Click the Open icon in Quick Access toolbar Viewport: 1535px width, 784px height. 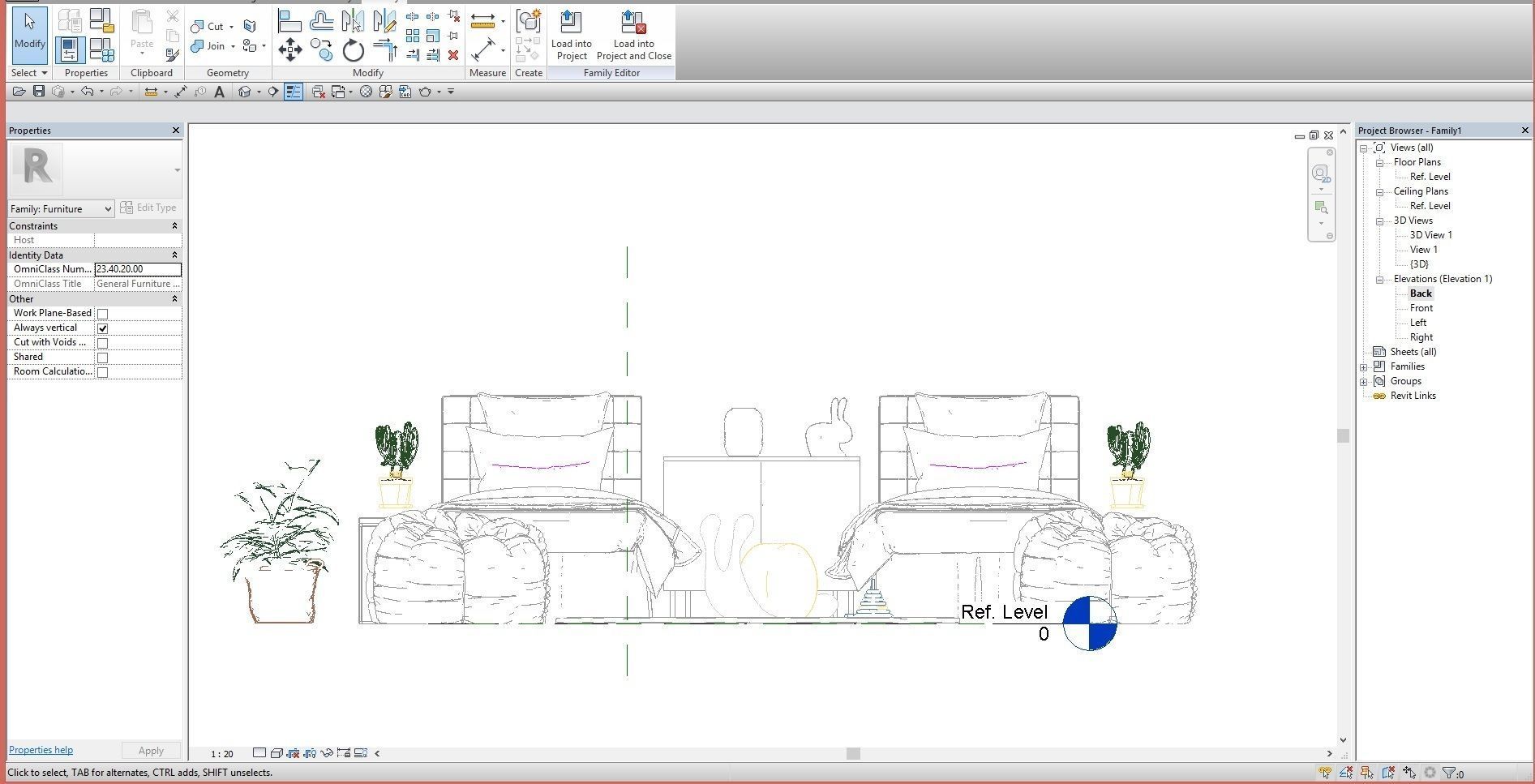click(19, 92)
